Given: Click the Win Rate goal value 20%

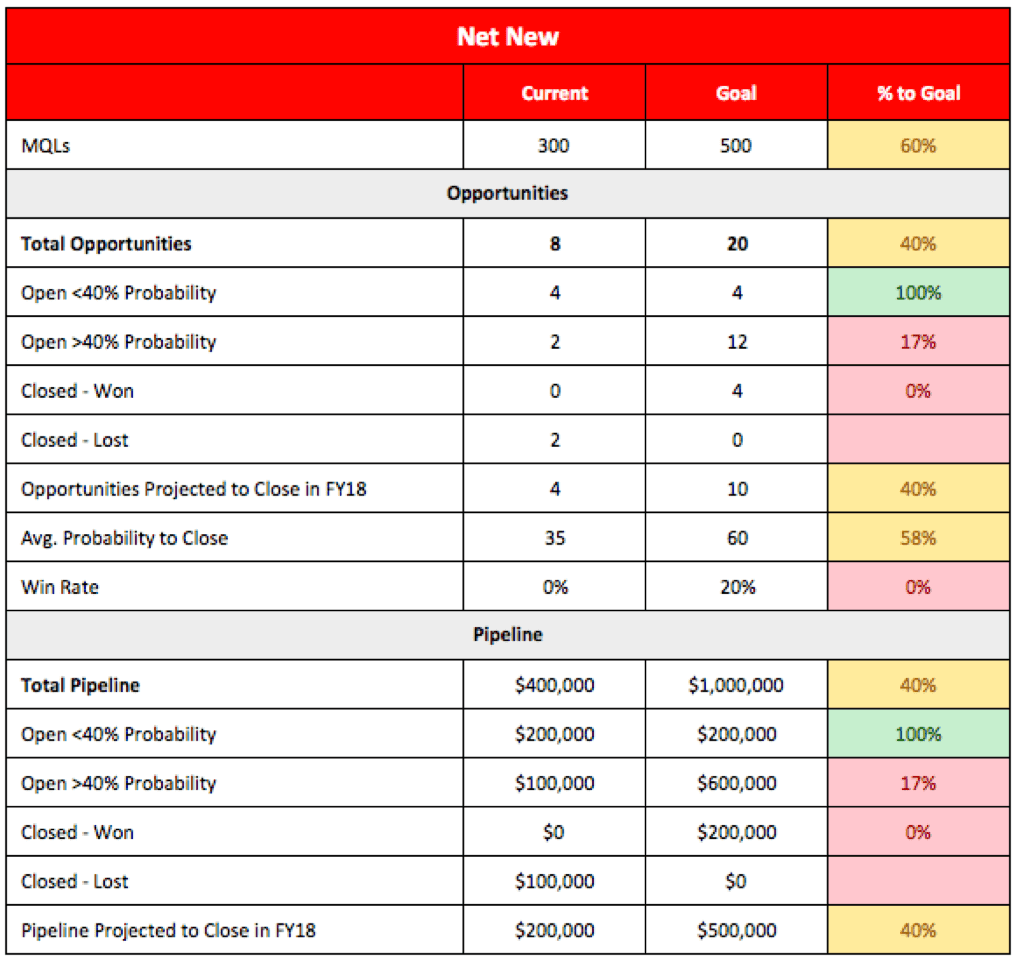Looking at the screenshot, I should pyautogui.click(x=736, y=587).
